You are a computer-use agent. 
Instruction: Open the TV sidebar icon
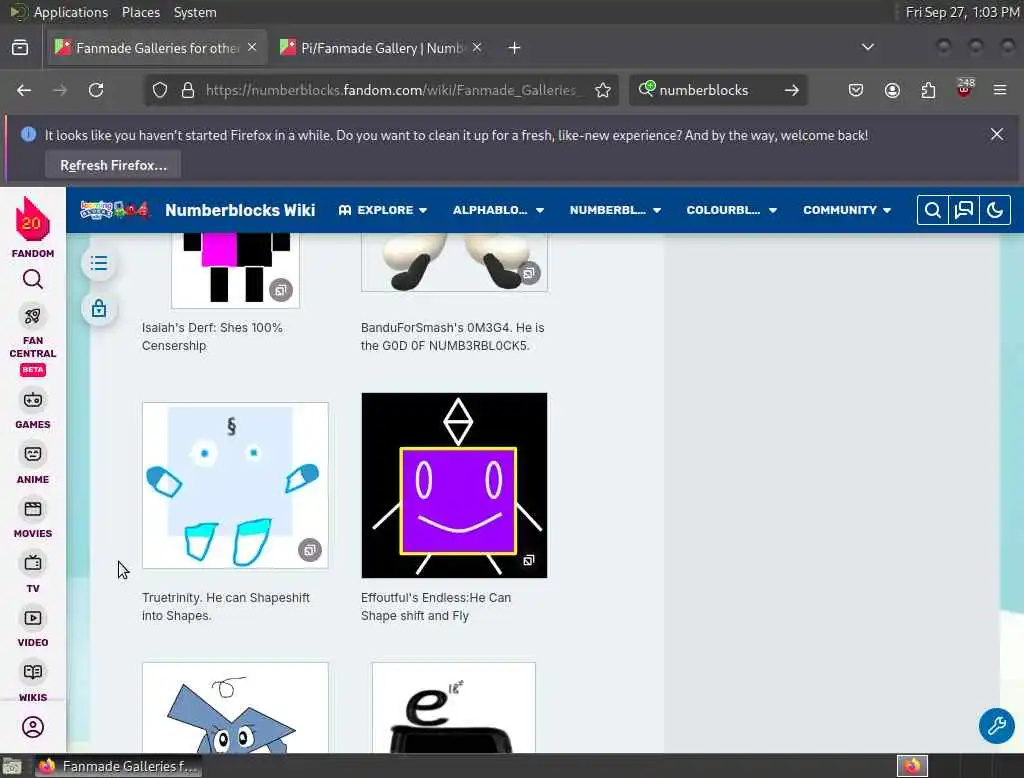[x=33, y=563]
